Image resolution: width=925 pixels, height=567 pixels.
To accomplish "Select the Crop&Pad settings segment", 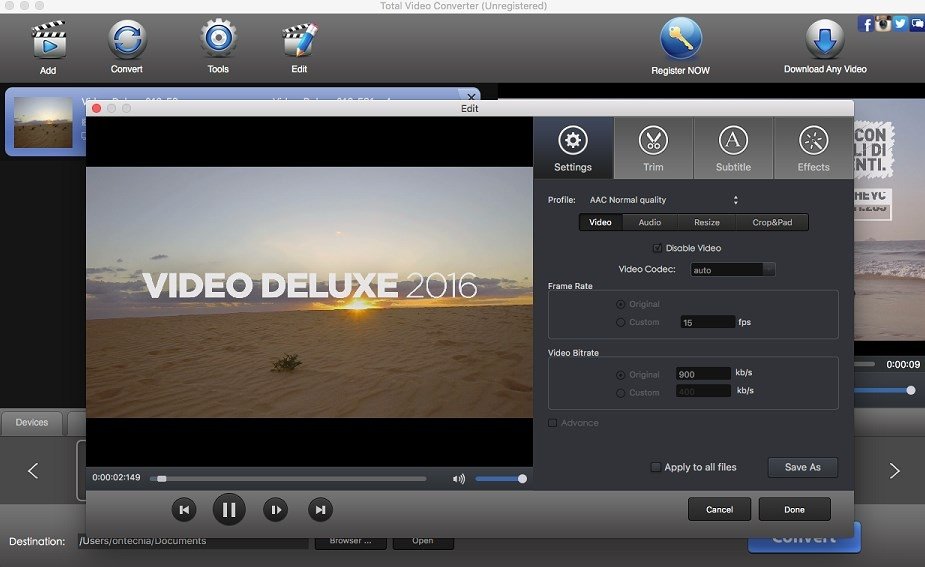I will click(772, 222).
